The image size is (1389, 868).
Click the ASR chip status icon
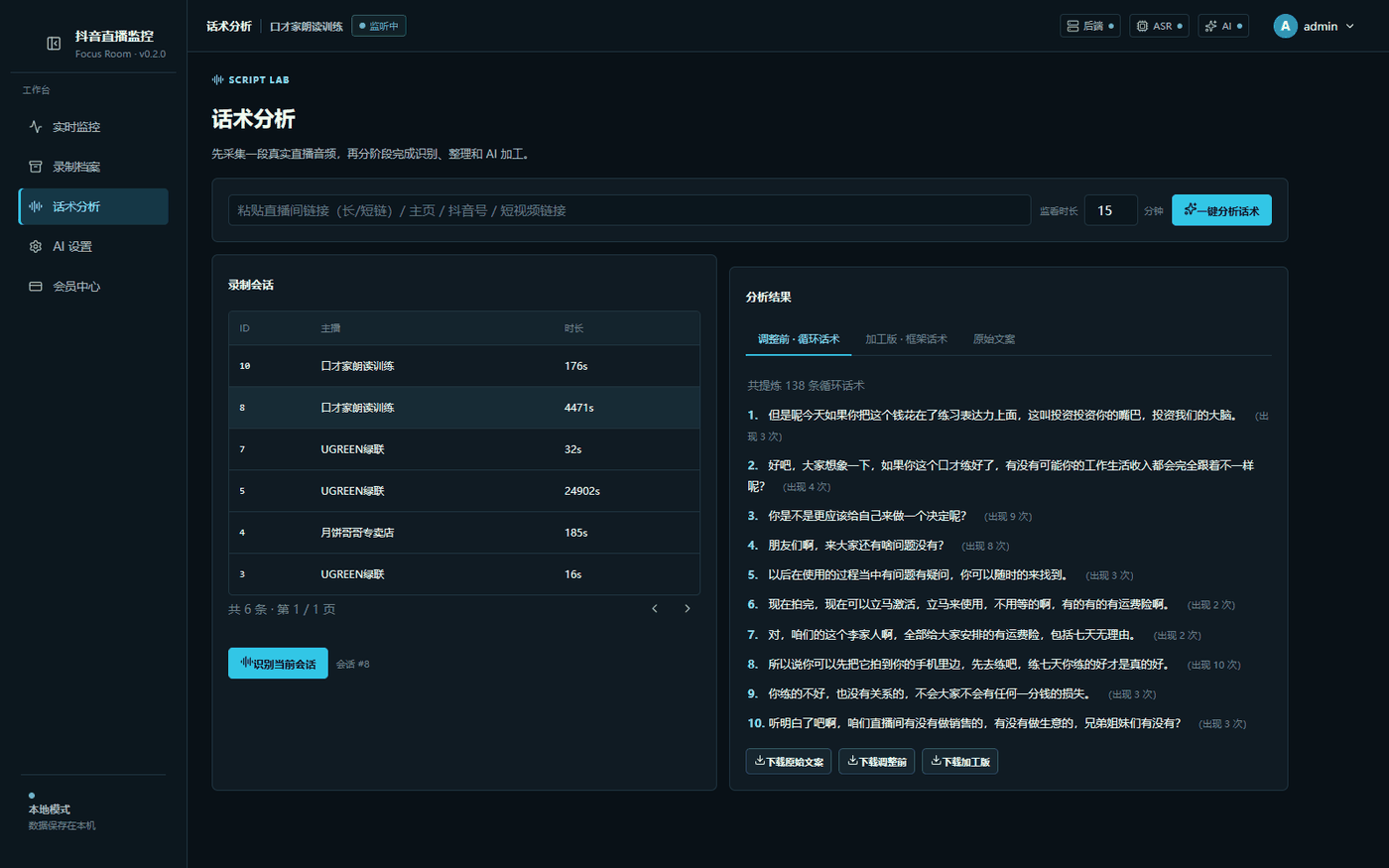(1142, 26)
